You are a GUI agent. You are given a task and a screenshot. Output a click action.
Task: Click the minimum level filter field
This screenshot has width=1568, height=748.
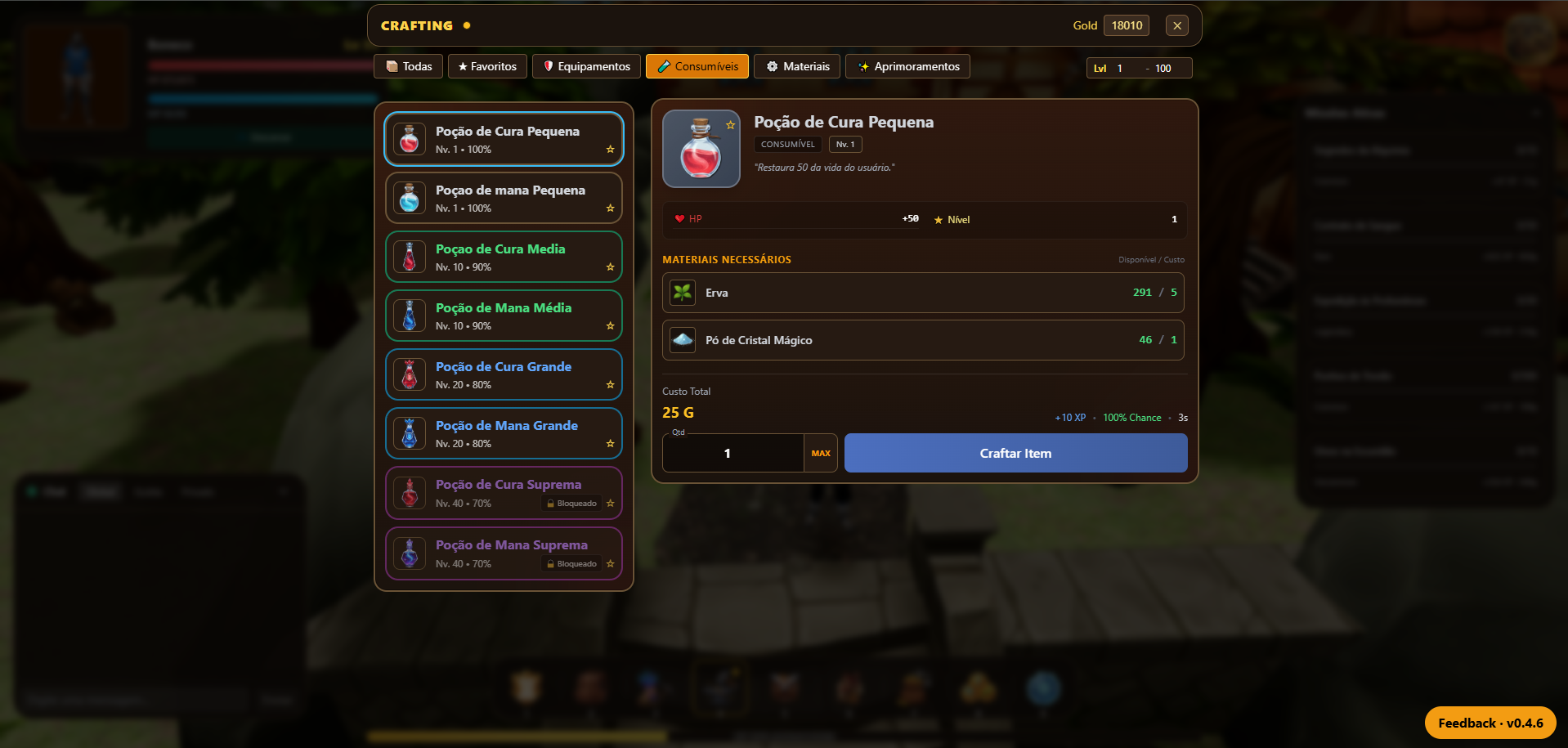(x=1127, y=69)
